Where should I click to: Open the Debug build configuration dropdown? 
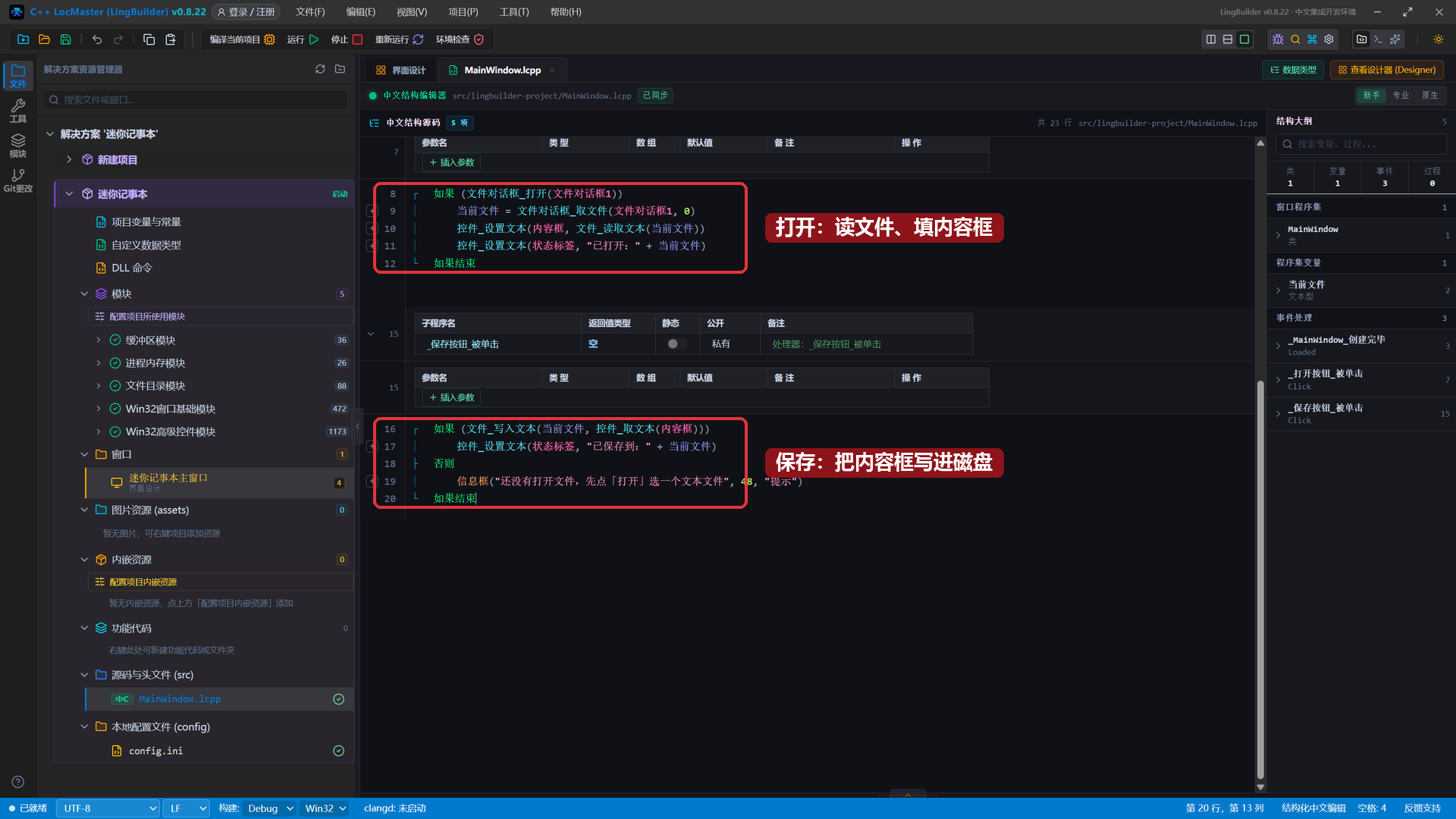click(x=270, y=808)
